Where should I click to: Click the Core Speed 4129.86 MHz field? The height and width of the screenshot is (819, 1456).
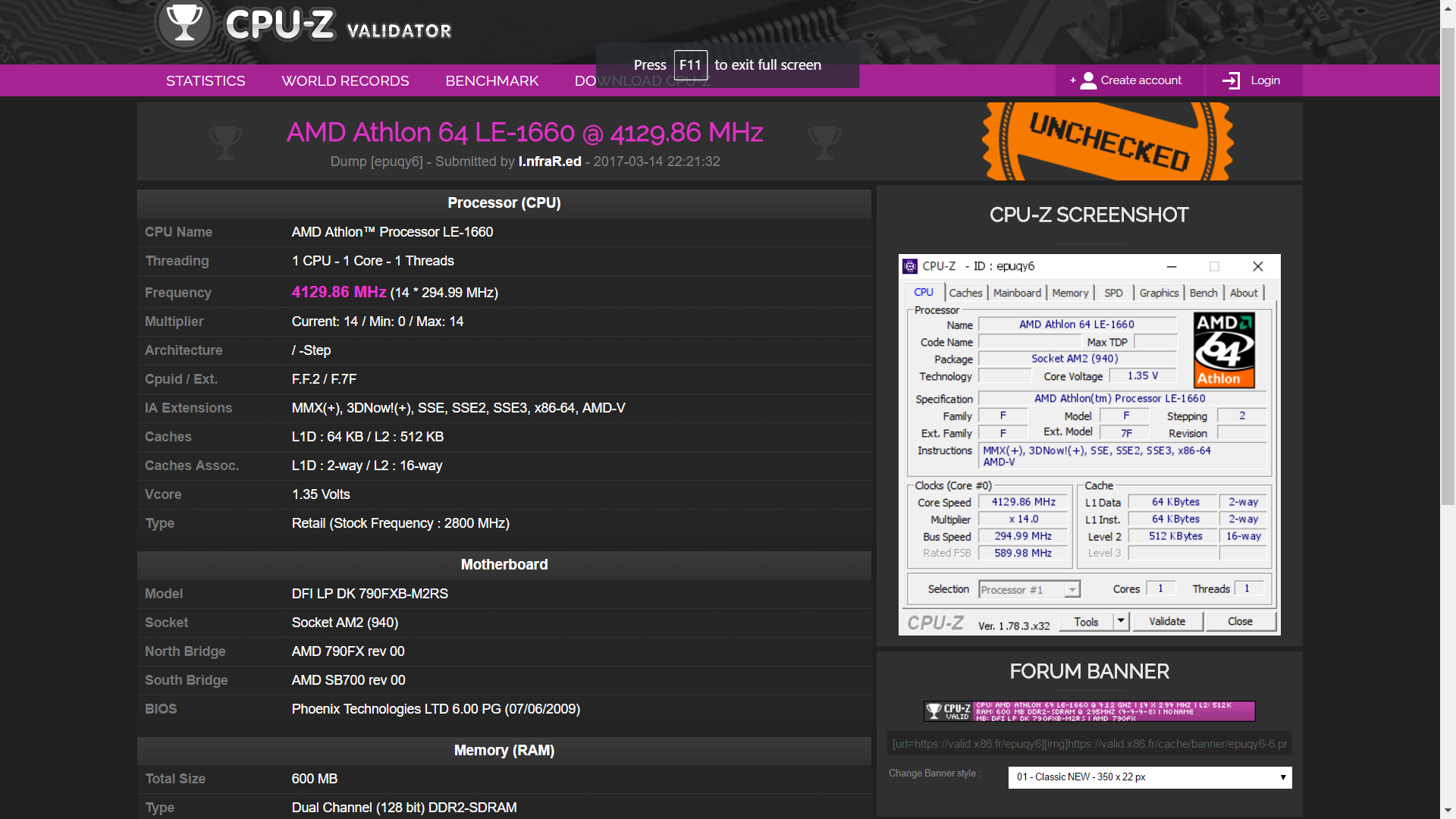click(1023, 502)
